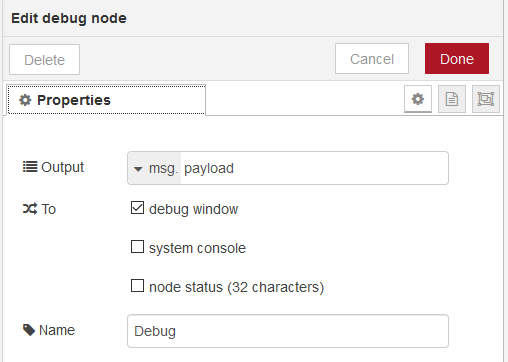This screenshot has height=362, width=508.
Task: Click the system console label
Action: [x=197, y=248]
